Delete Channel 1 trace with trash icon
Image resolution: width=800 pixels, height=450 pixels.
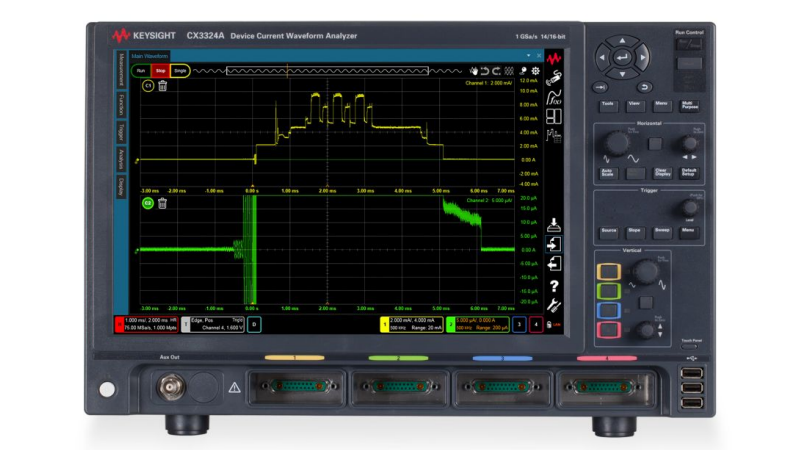(x=162, y=86)
